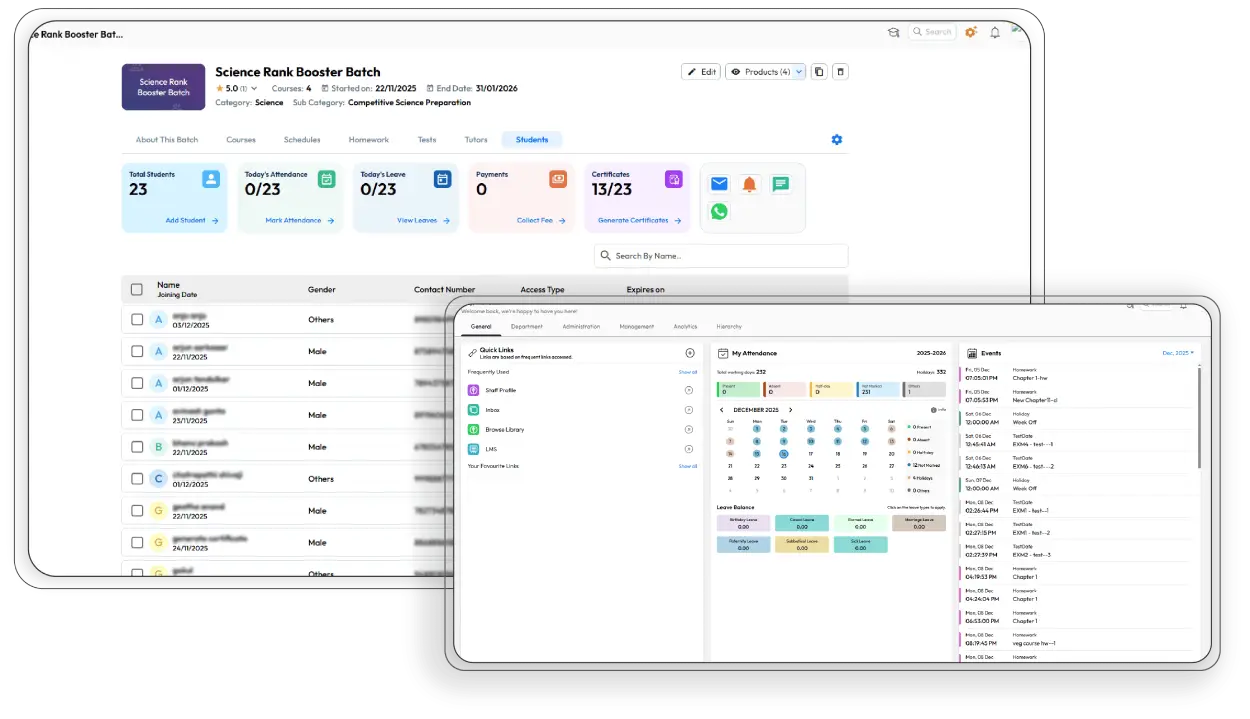
Task: Advance calendar with the next month chevron
Action: point(791,410)
